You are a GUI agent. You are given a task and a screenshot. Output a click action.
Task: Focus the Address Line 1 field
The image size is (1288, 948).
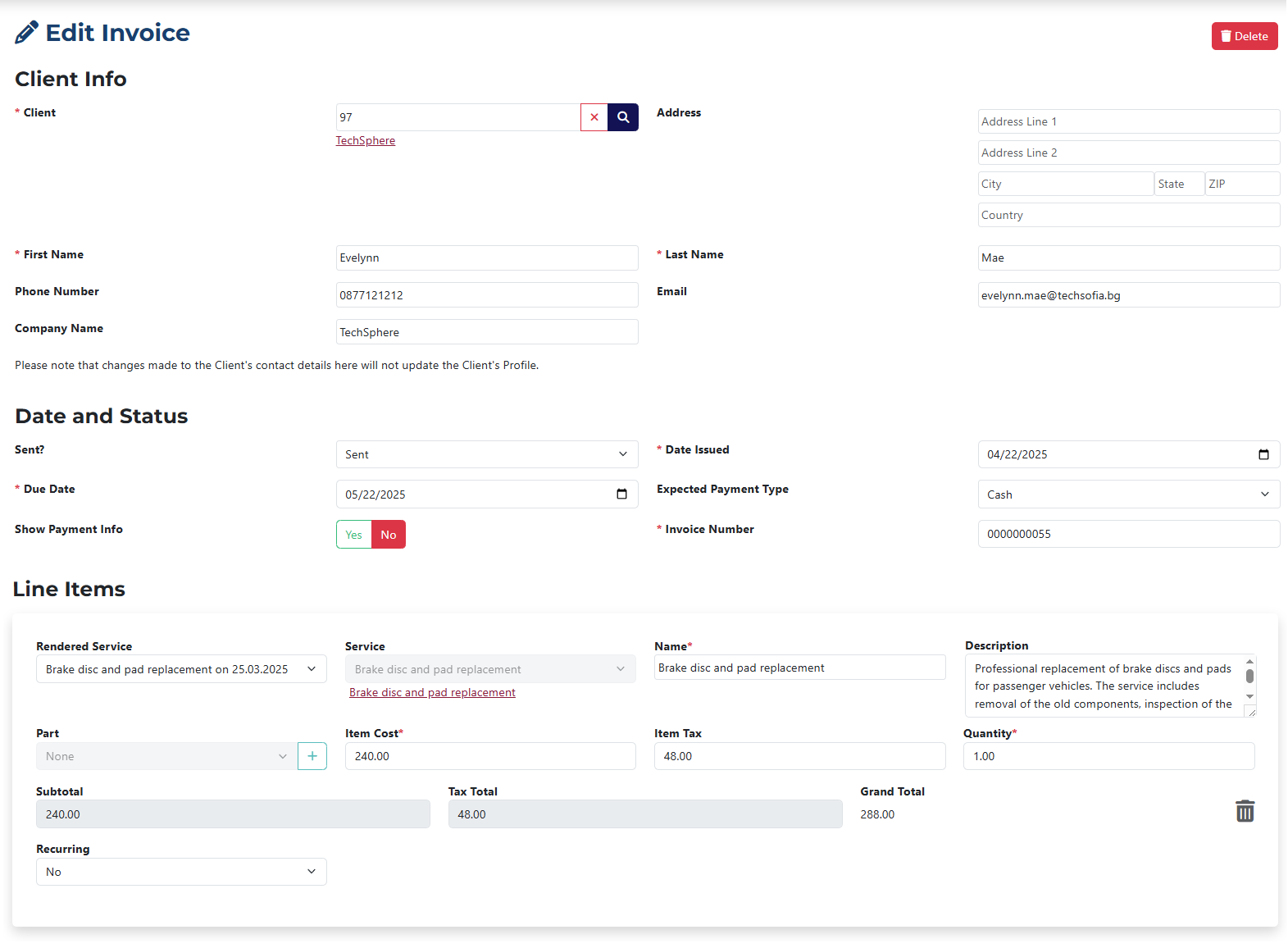click(x=1129, y=121)
